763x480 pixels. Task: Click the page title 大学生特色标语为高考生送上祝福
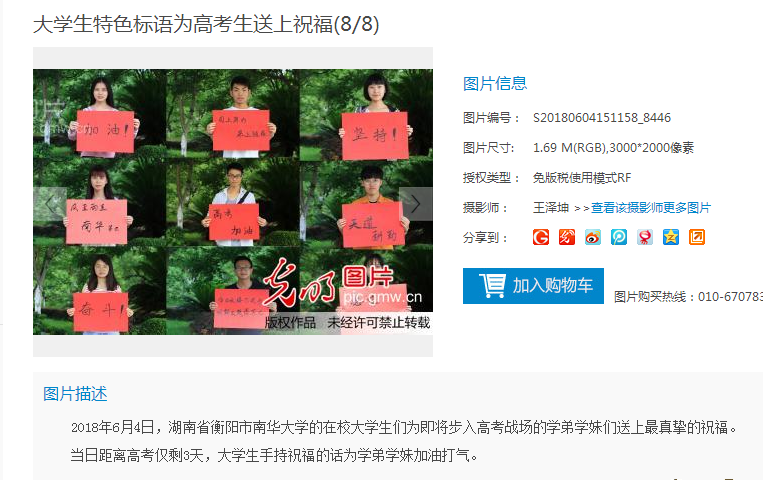pyautogui.click(x=183, y=24)
